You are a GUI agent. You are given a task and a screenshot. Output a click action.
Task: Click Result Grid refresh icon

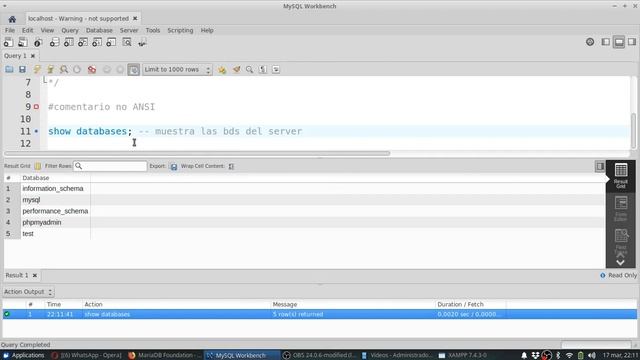38,166
